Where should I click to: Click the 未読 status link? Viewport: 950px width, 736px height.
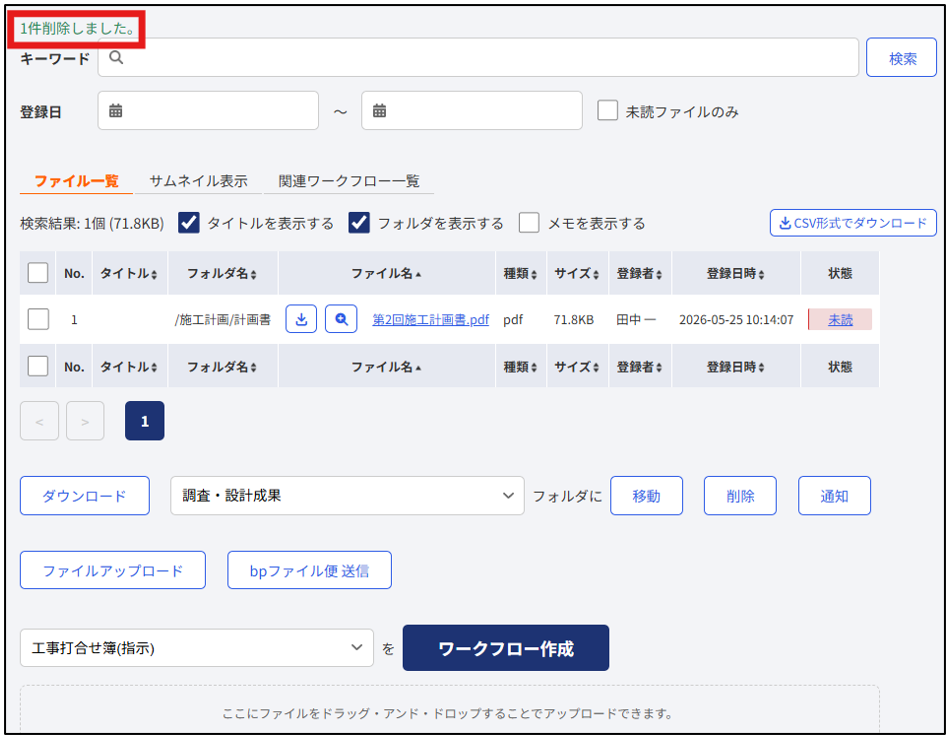[840, 320]
